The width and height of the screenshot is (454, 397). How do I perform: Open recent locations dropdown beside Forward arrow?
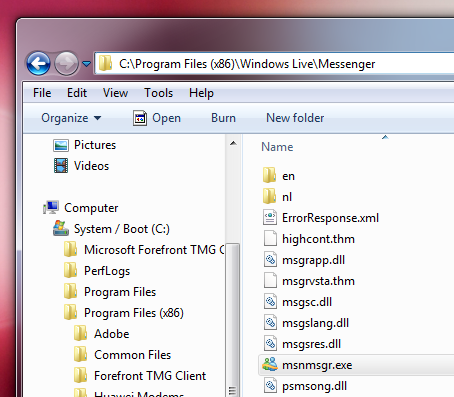click(x=86, y=63)
